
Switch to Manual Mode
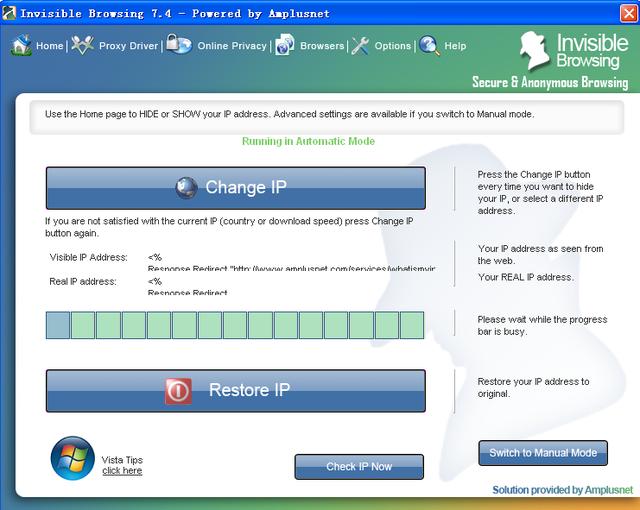(x=543, y=453)
